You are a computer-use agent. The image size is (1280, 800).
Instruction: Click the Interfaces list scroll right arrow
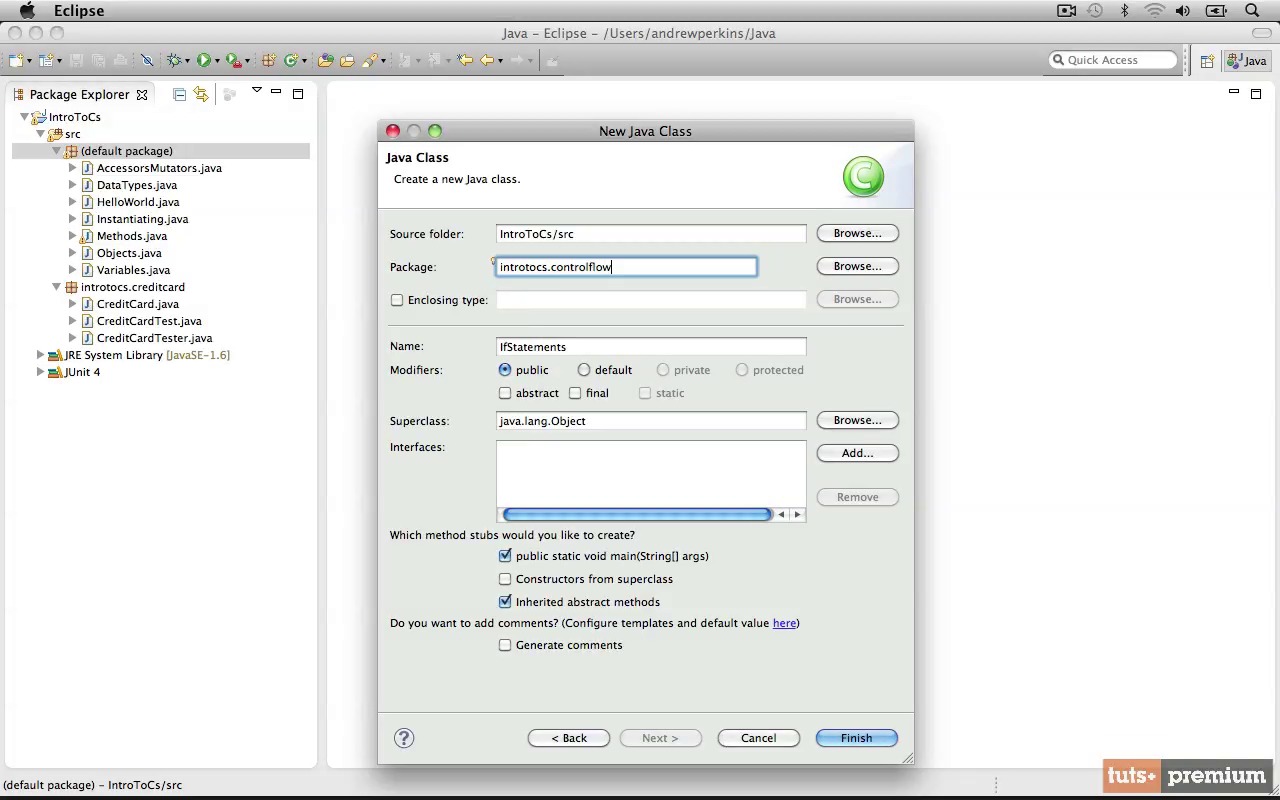pos(797,515)
